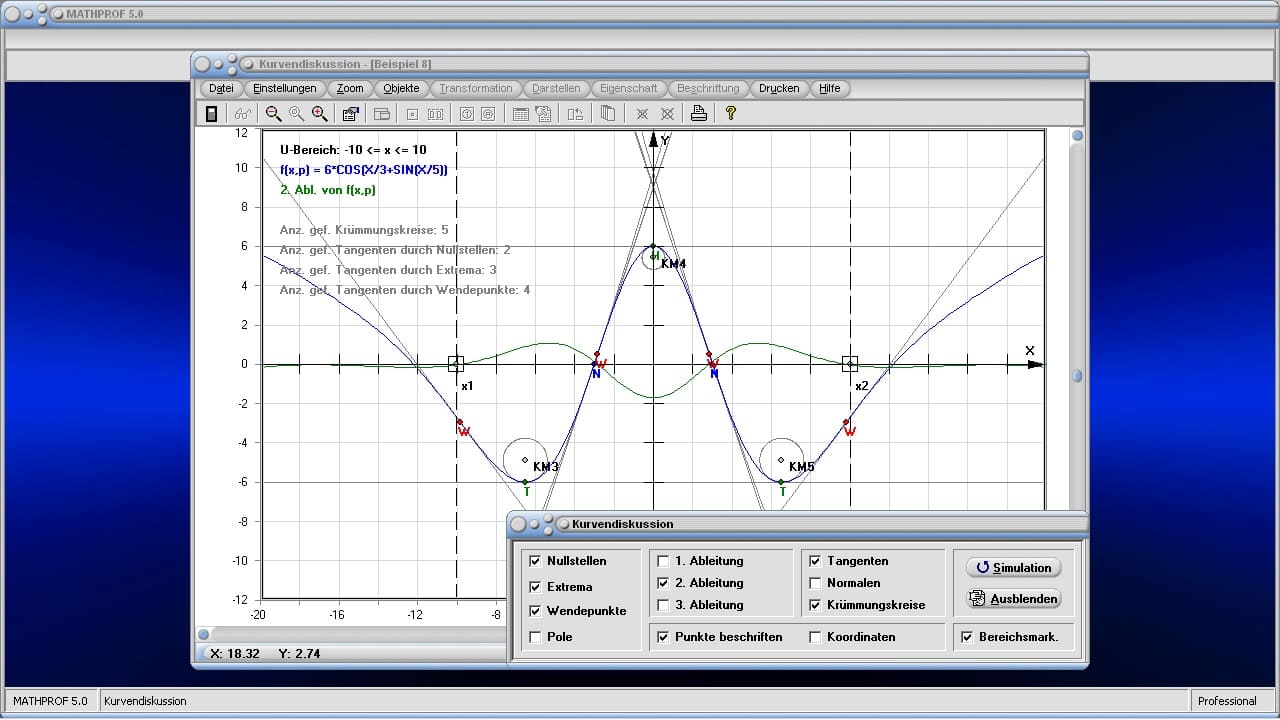Click 'Anz. gef. Krümmungskreise: 5' text

[x=364, y=230]
